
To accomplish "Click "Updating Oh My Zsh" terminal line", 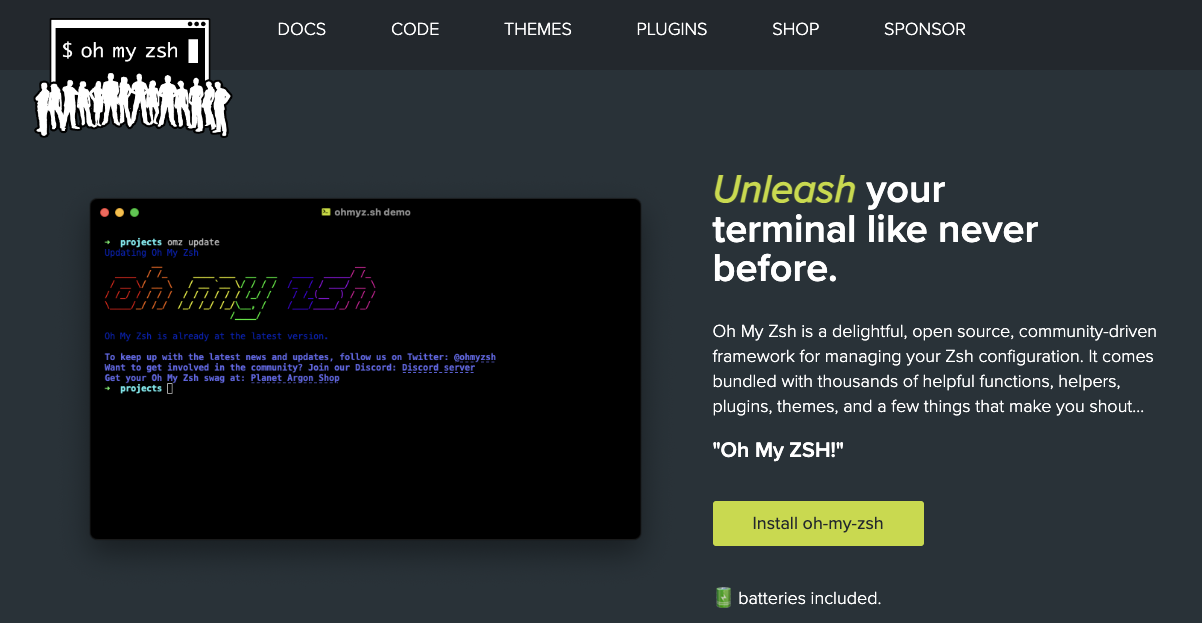I will (151, 253).
